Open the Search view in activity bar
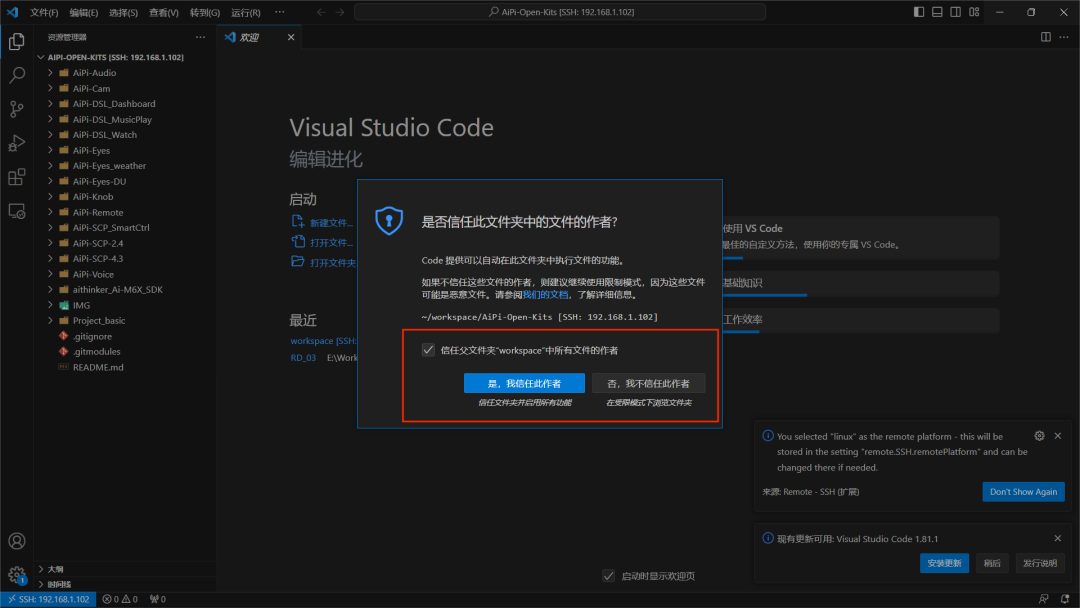Viewport: 1080px width, 608px height. click(17, 75)
